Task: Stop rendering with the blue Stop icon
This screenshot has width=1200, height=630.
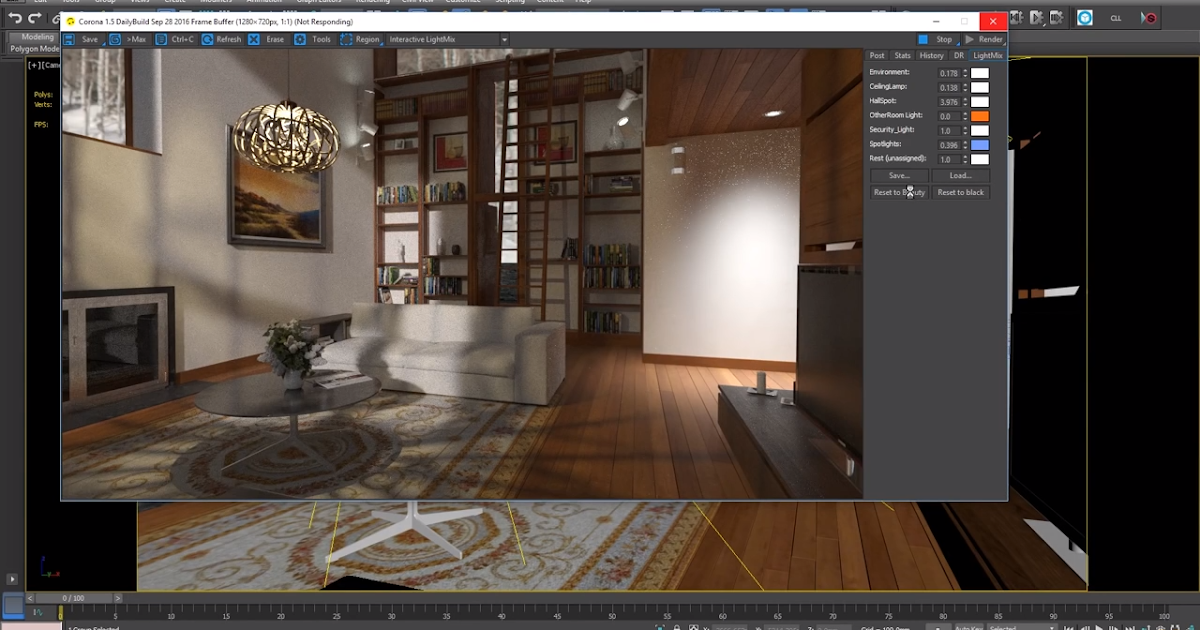Action: tap(923, 39)
